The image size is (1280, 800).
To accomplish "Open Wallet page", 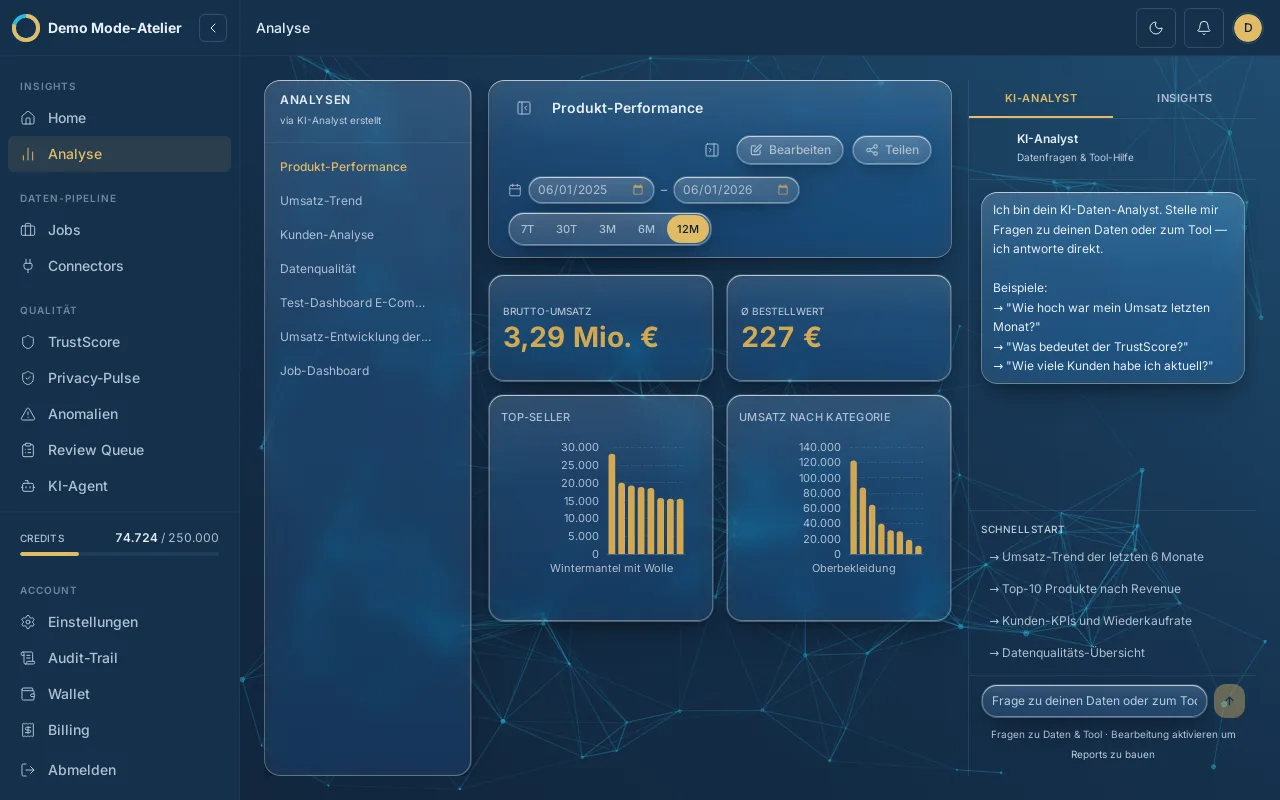I will click(x=119, y=694).
